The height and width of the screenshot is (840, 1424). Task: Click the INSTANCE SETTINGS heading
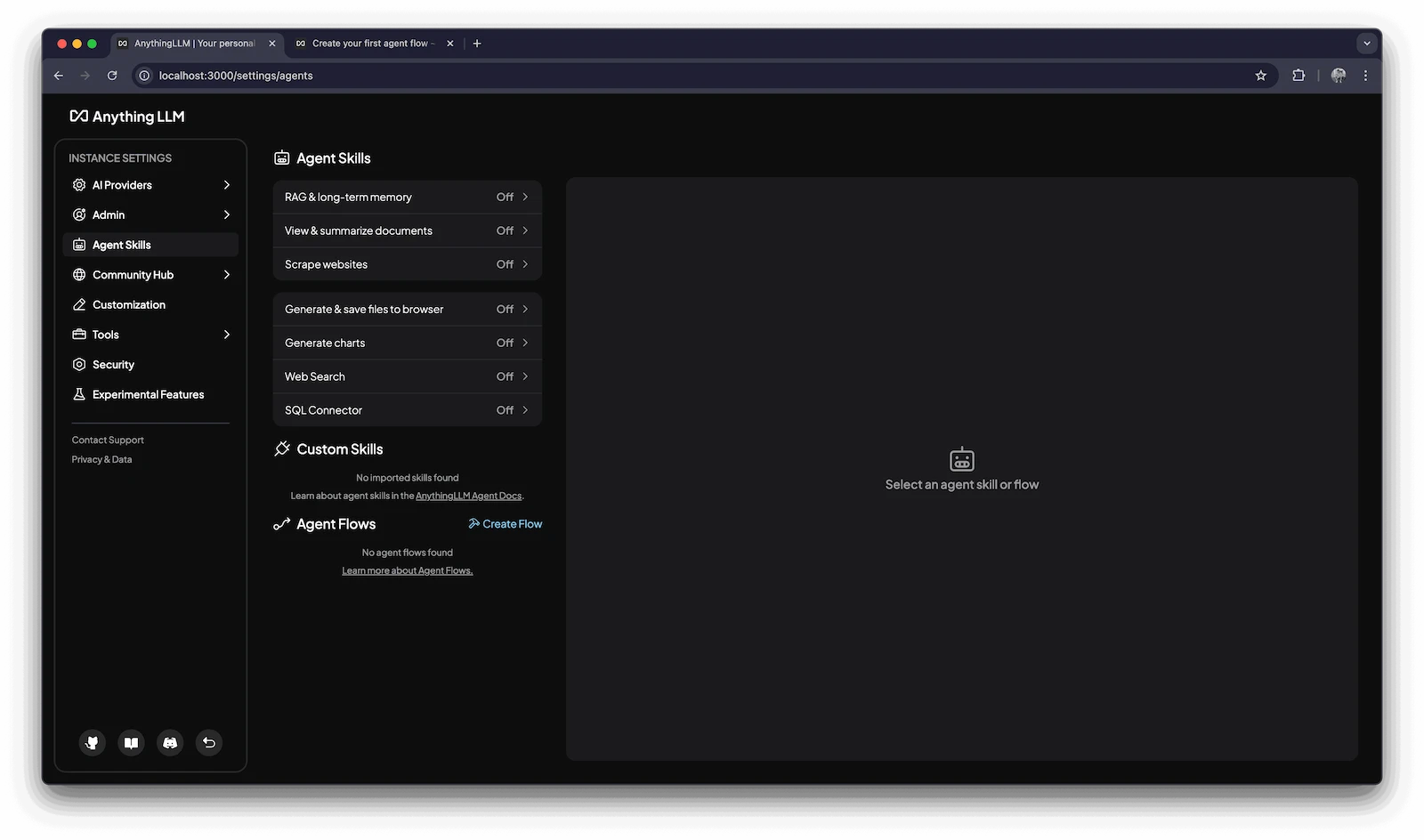coord(120,158)
